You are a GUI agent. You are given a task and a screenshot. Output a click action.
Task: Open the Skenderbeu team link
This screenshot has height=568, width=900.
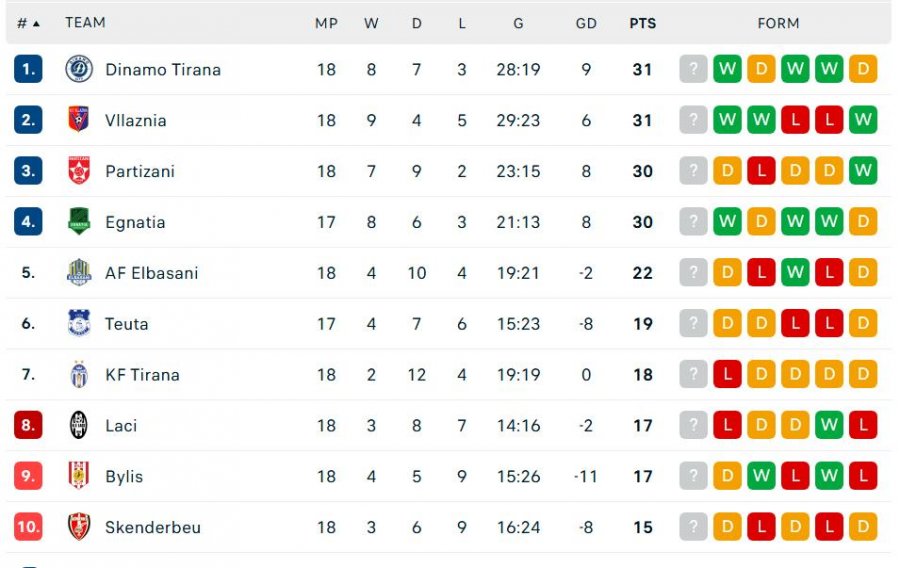coord(153,527)
